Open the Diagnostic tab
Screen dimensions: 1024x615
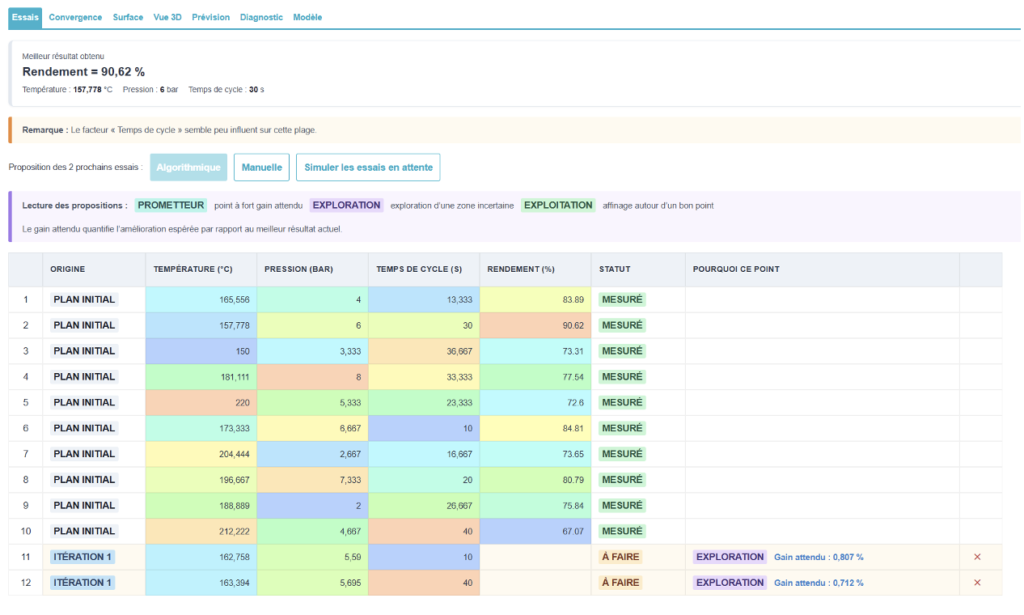261,17
